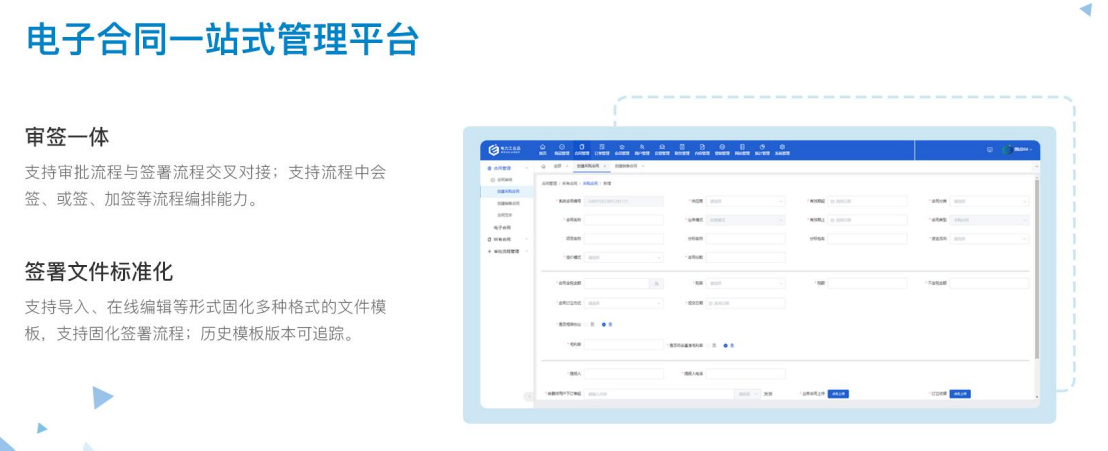The height and width of the screenshot is (451, 1108).
Task: Select 电子合同 in the sidebar
Action: click(502, 228)
